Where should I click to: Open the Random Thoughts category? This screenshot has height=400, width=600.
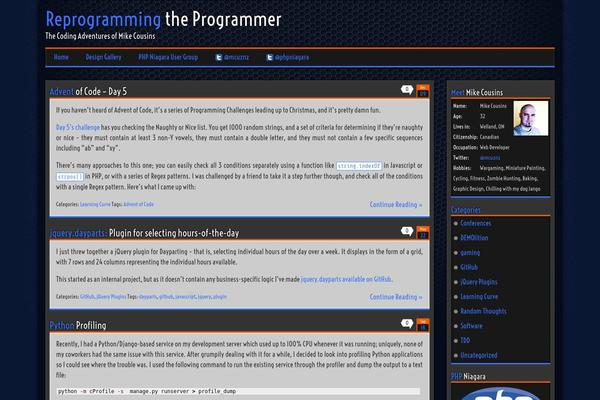[483, 311]
